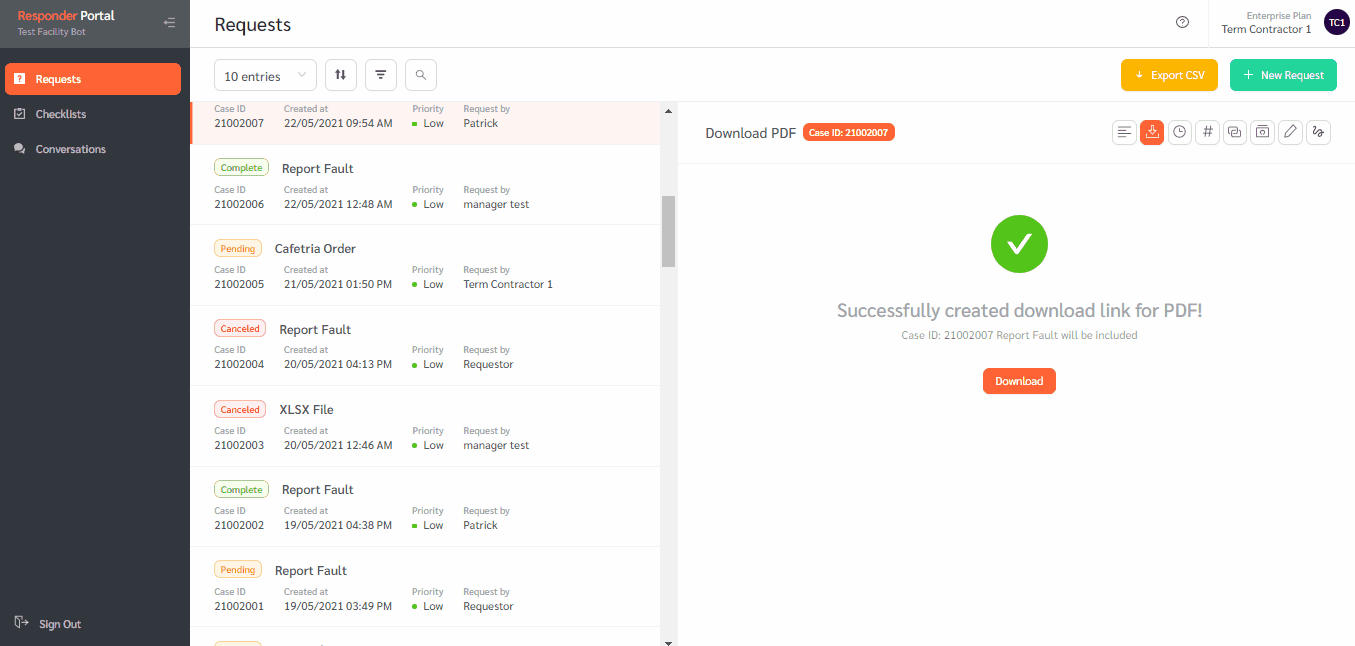Open the history clock icon

(1180, 132)
